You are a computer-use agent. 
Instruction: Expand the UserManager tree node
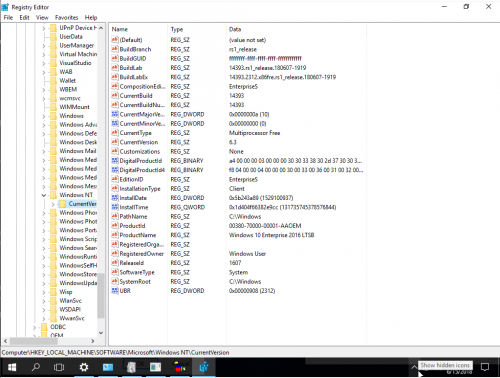point(44,45)
